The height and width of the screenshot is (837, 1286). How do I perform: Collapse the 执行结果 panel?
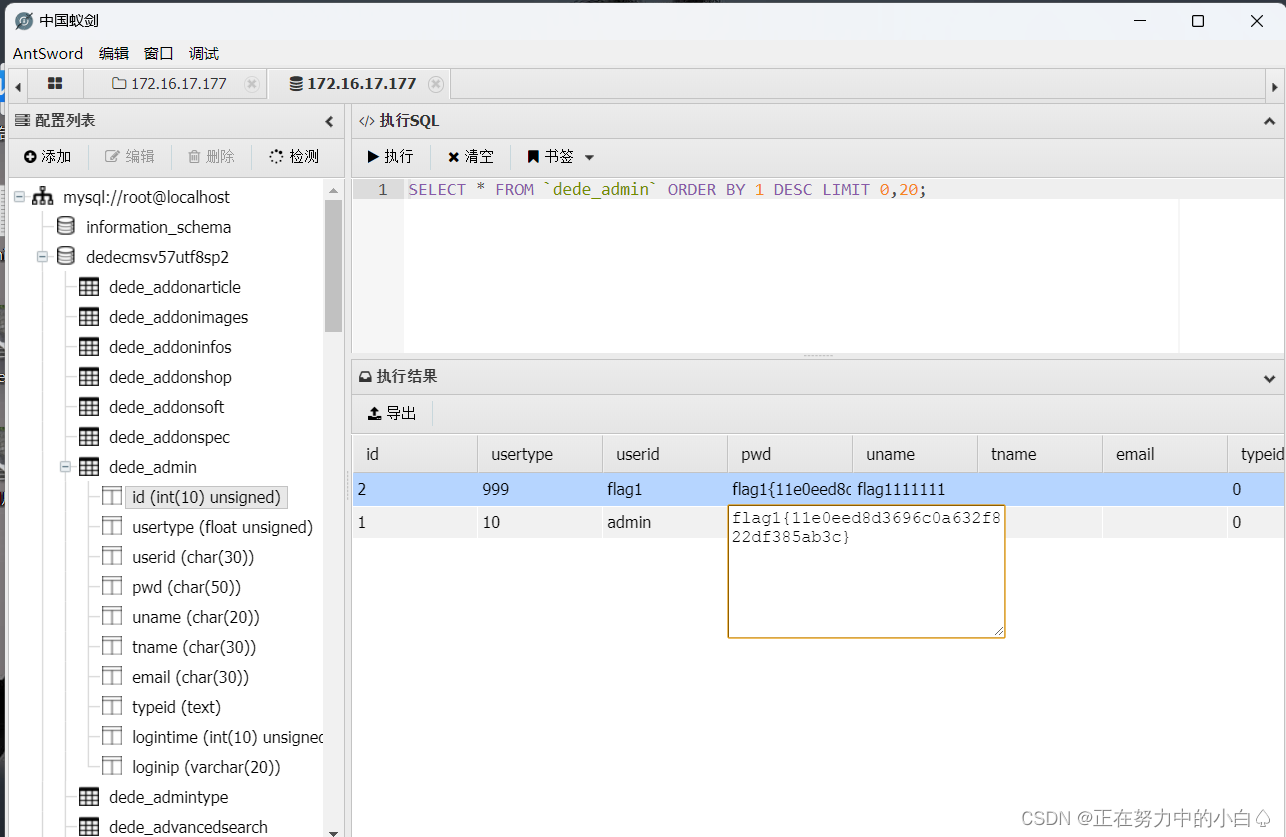point(1270,378)
